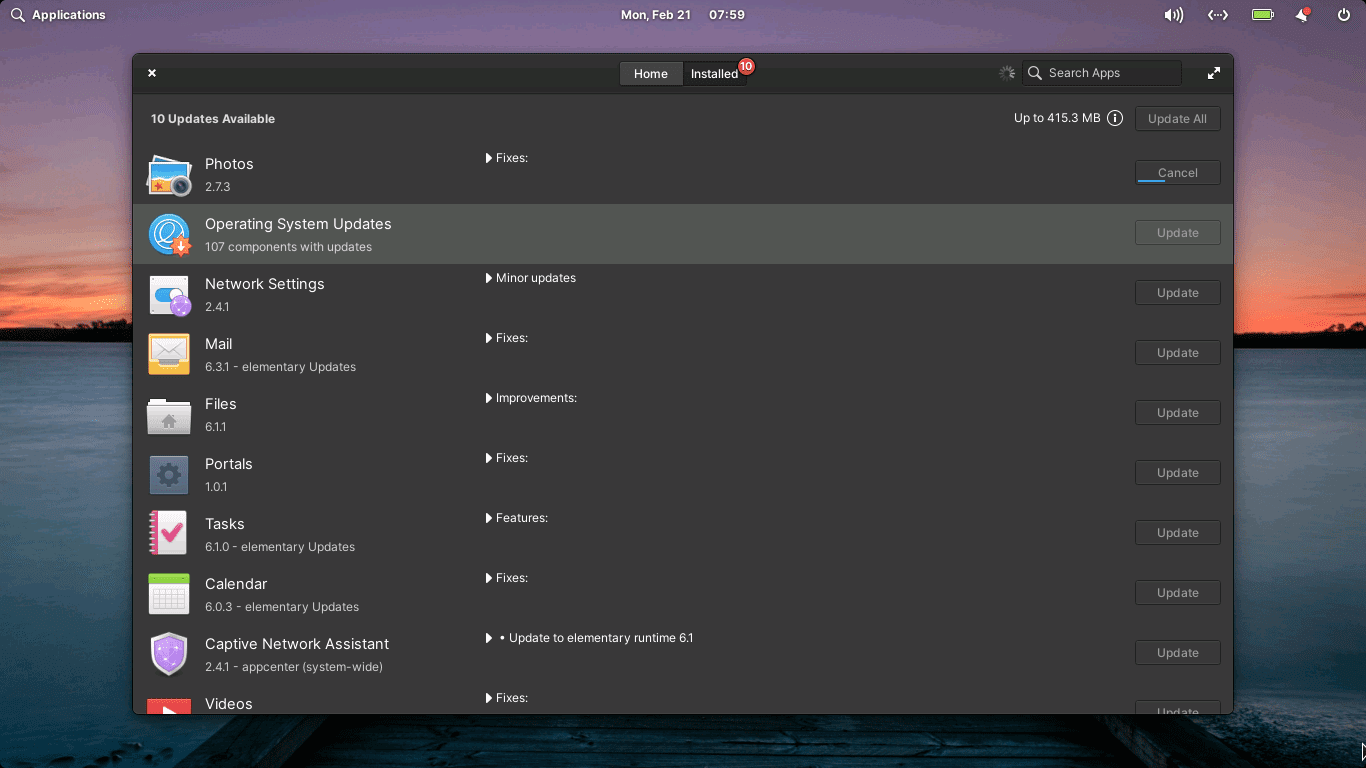Click the Mail envelope icon
1366x768 pixels.
pyautogui.click(x=169, y=354)
